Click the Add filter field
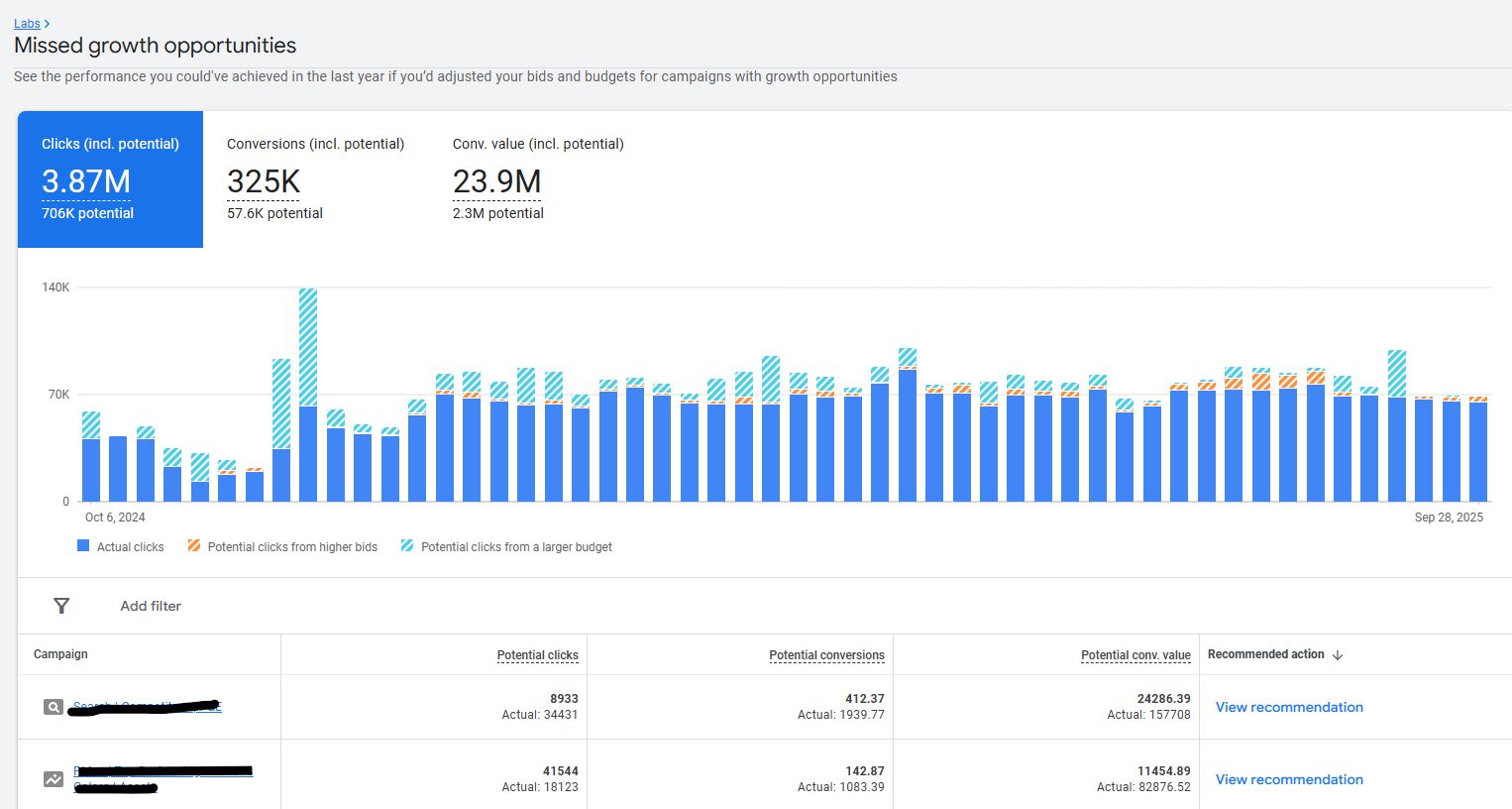This screenshot has height=809, width=1512. pos(151,606)
